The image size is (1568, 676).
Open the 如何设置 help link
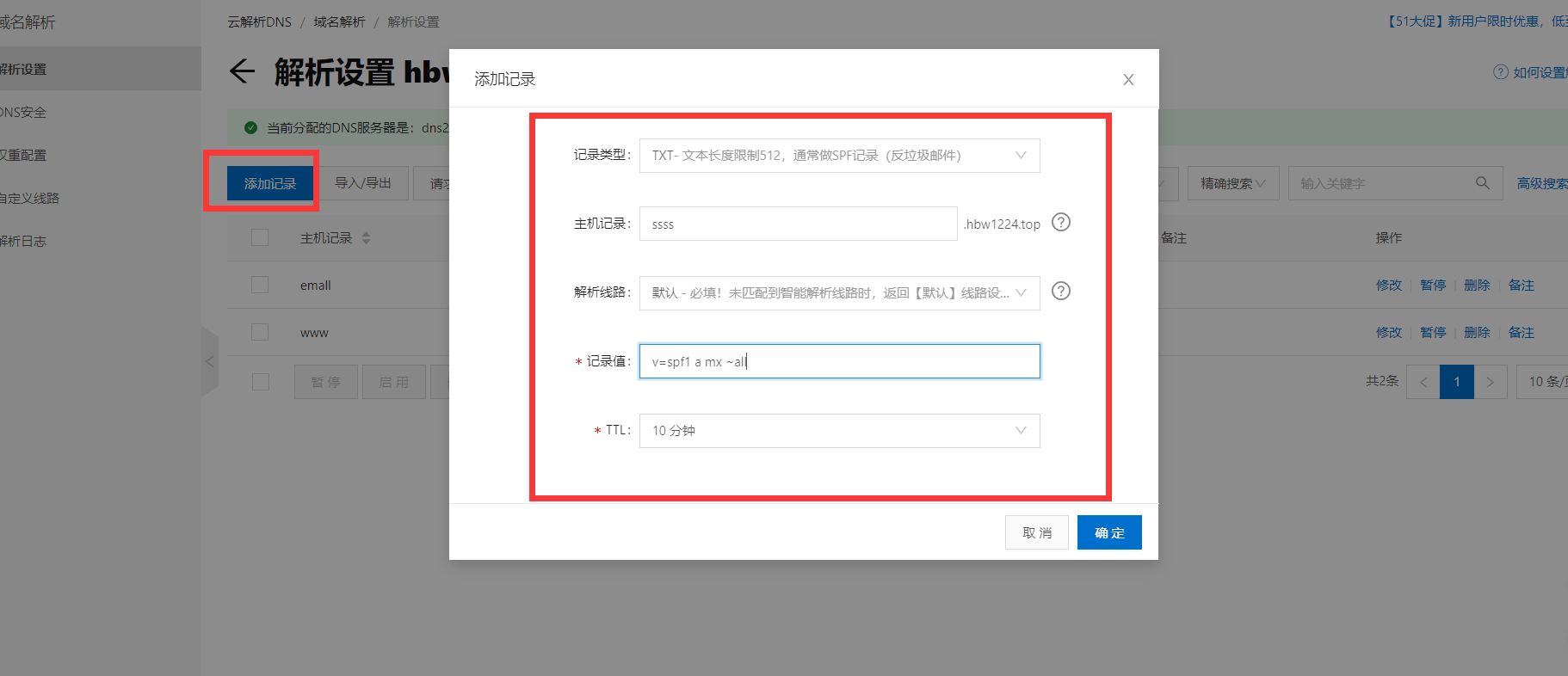[x=1540, y=72]
